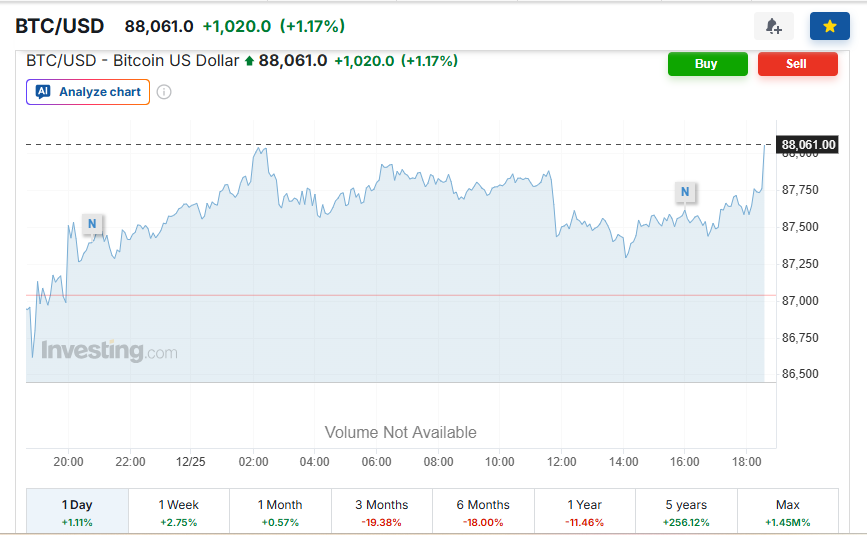The image size is (867, 535).
Task: Switch to the 1 Week timeframe
Action: tap(178, 512)
